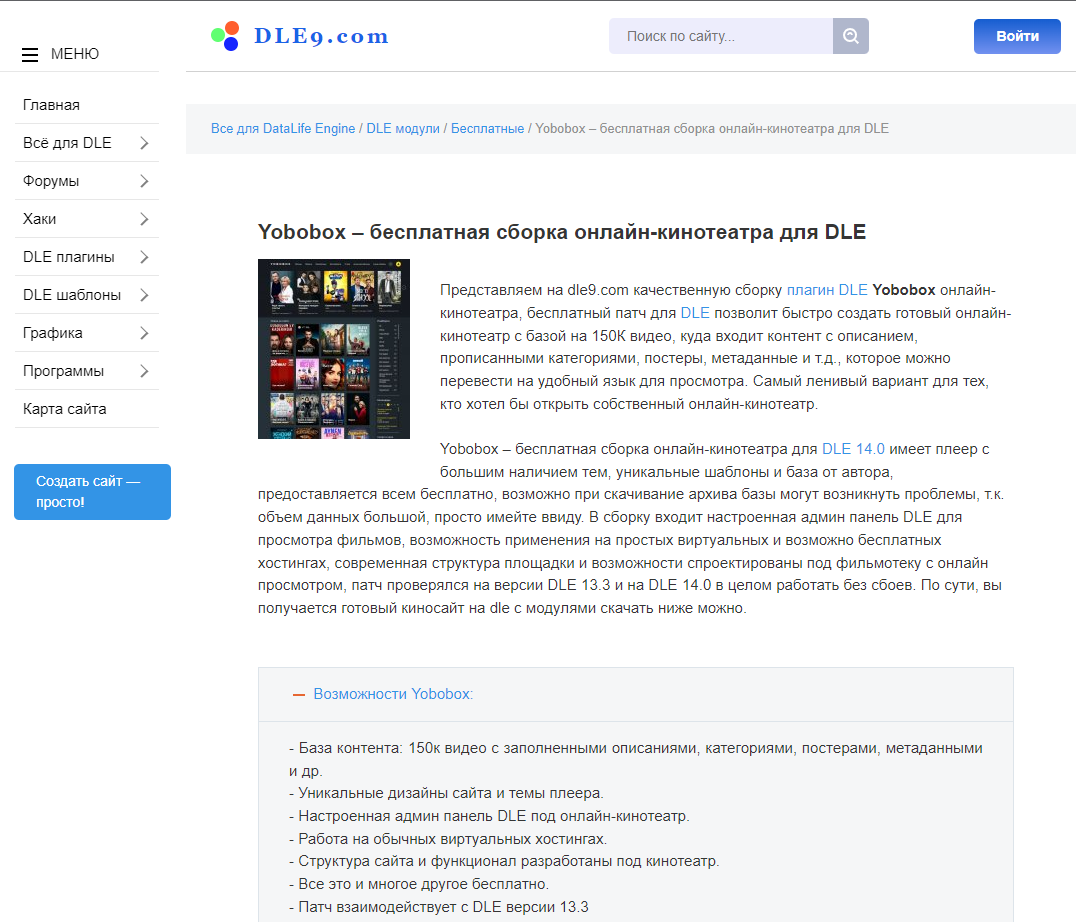
Task: Click the МЕНЮ label
Action: point(75,54)
